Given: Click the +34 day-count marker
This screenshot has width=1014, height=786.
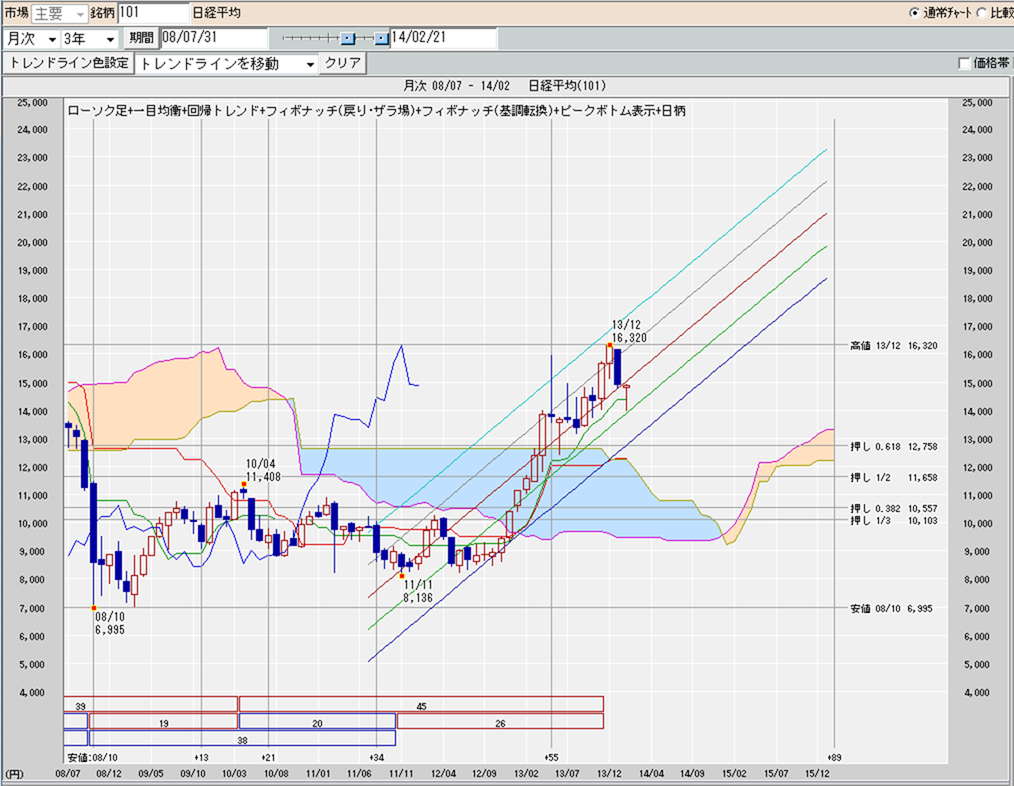Looking at the screenshot, I should (376, 758).
